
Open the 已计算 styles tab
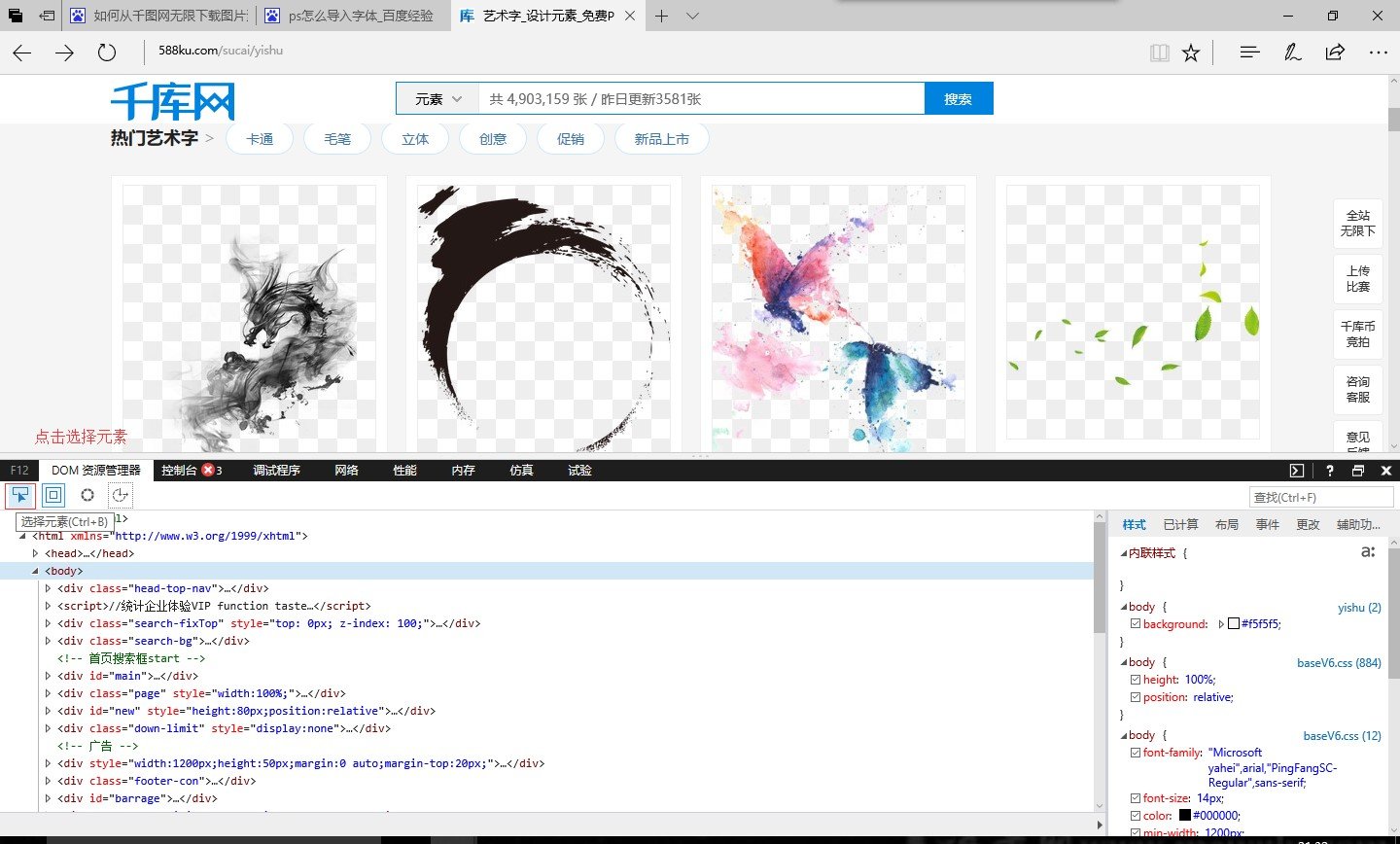1180,524
